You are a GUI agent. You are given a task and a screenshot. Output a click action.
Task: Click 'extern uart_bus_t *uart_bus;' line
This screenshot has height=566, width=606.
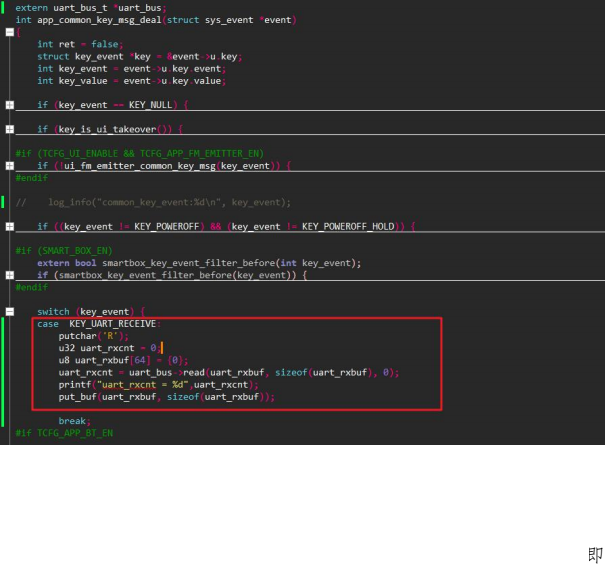click(x=91, y=8)
